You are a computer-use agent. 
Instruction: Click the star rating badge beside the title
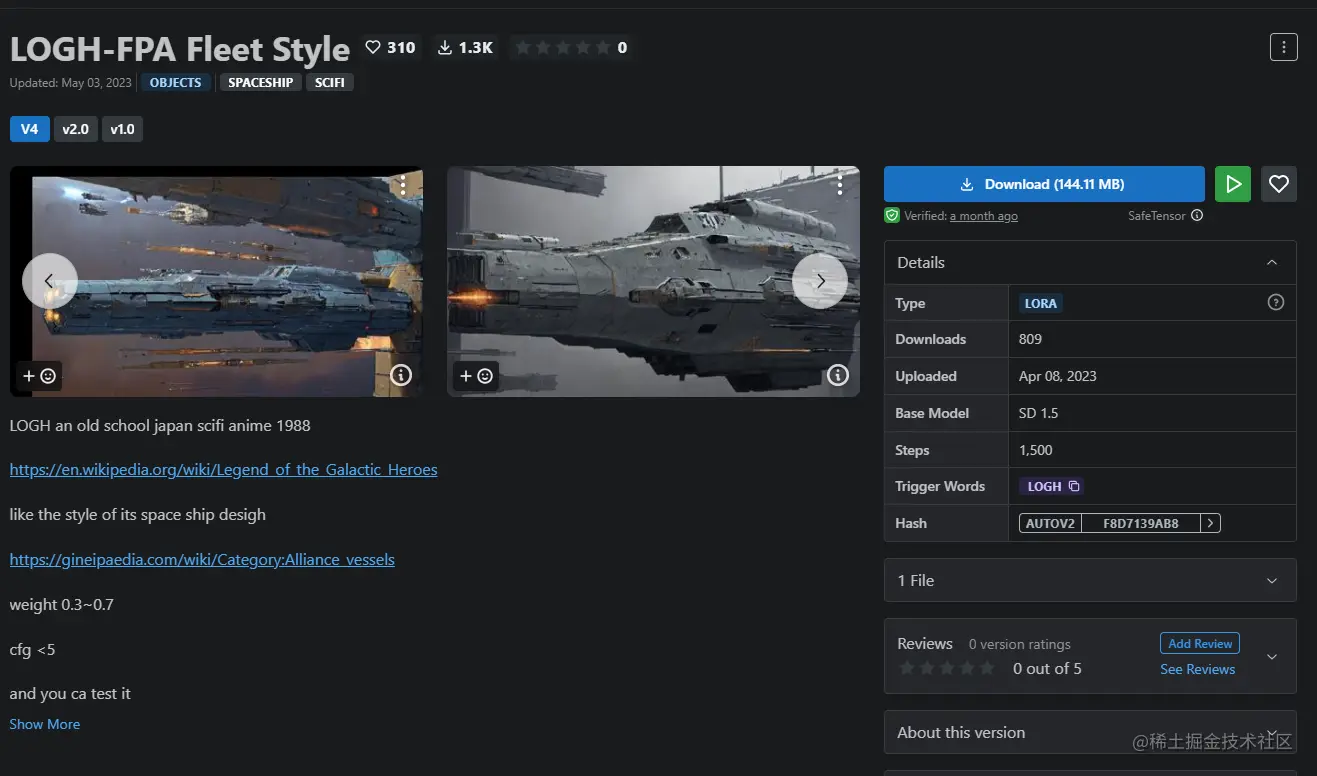coord(570,47)
